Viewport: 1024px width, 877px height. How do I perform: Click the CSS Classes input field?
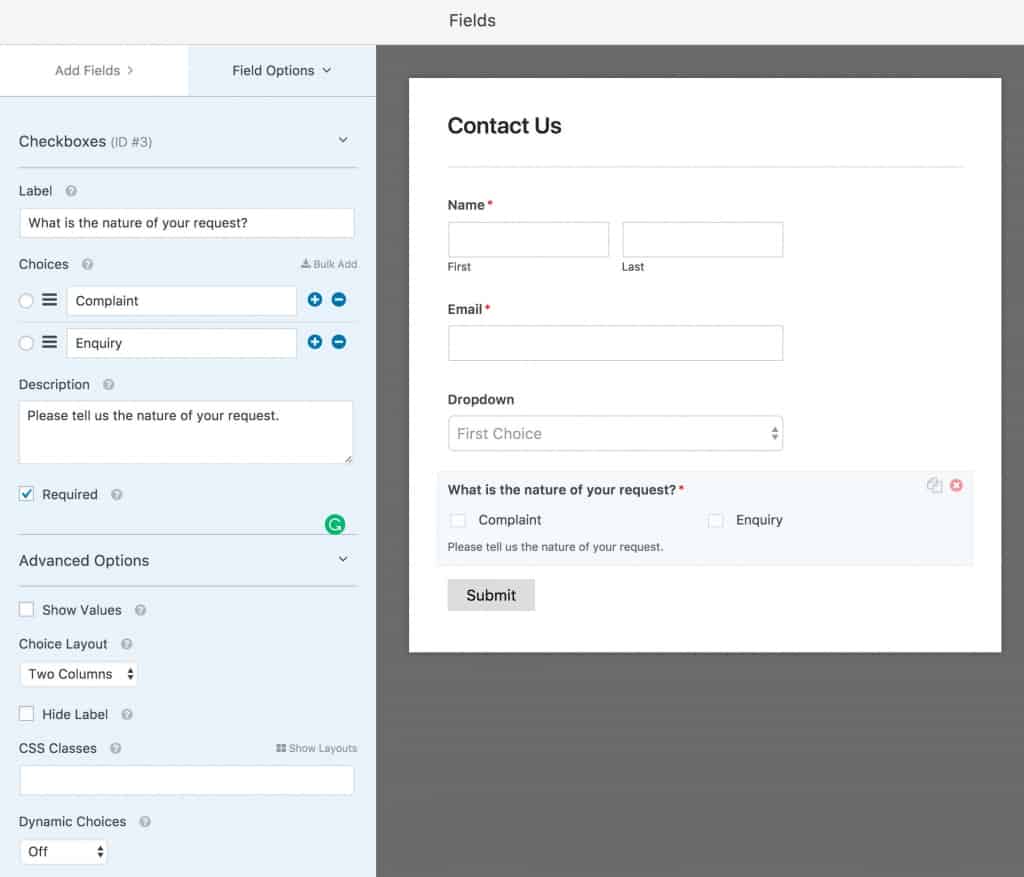pos(187,780)
